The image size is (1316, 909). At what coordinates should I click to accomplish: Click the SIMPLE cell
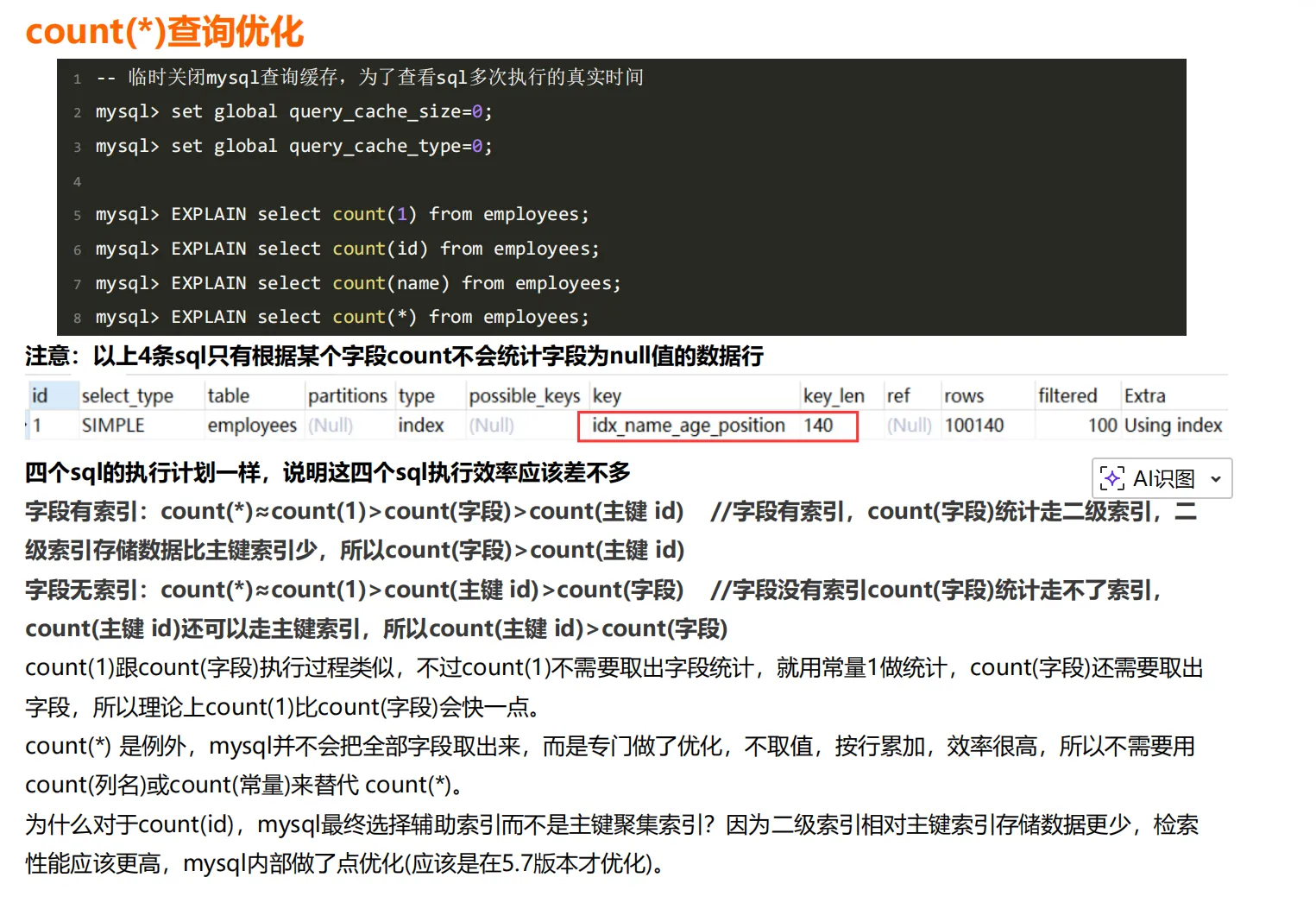[113, 426]
